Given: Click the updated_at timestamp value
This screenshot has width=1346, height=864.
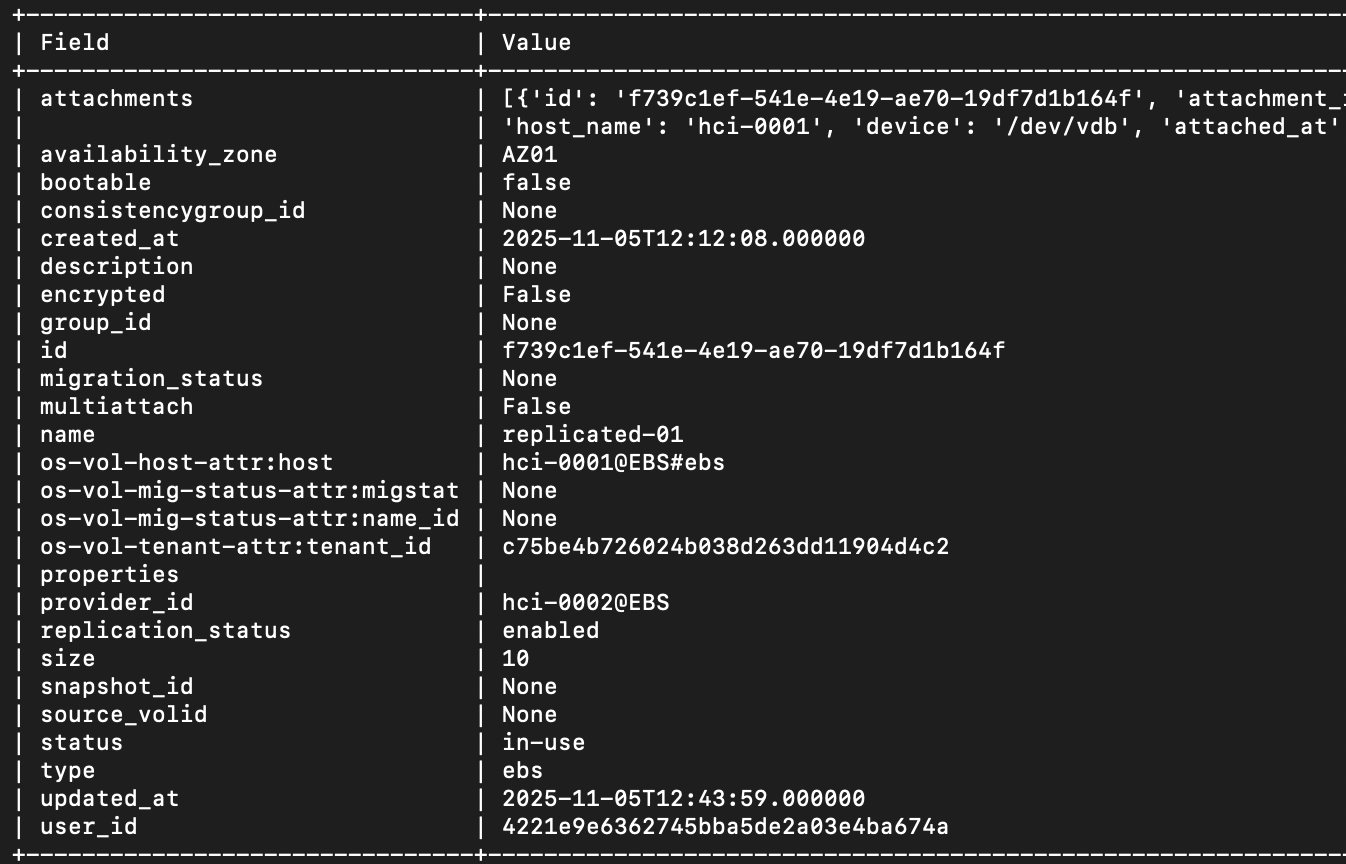Looking at the screenshot, I should tap(683, 799).
